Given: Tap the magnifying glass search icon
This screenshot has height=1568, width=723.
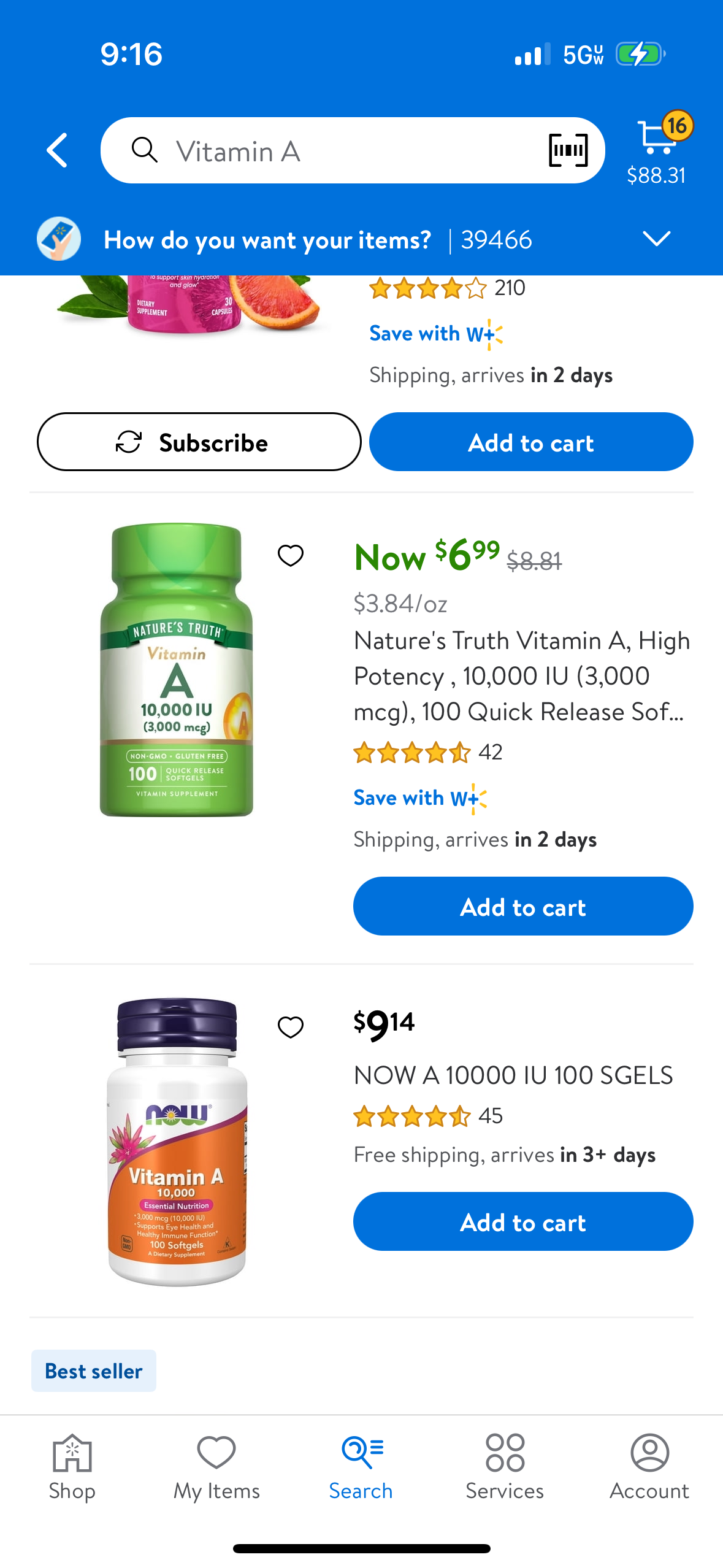Looking at the screenshot, I should tap(145, 150).
